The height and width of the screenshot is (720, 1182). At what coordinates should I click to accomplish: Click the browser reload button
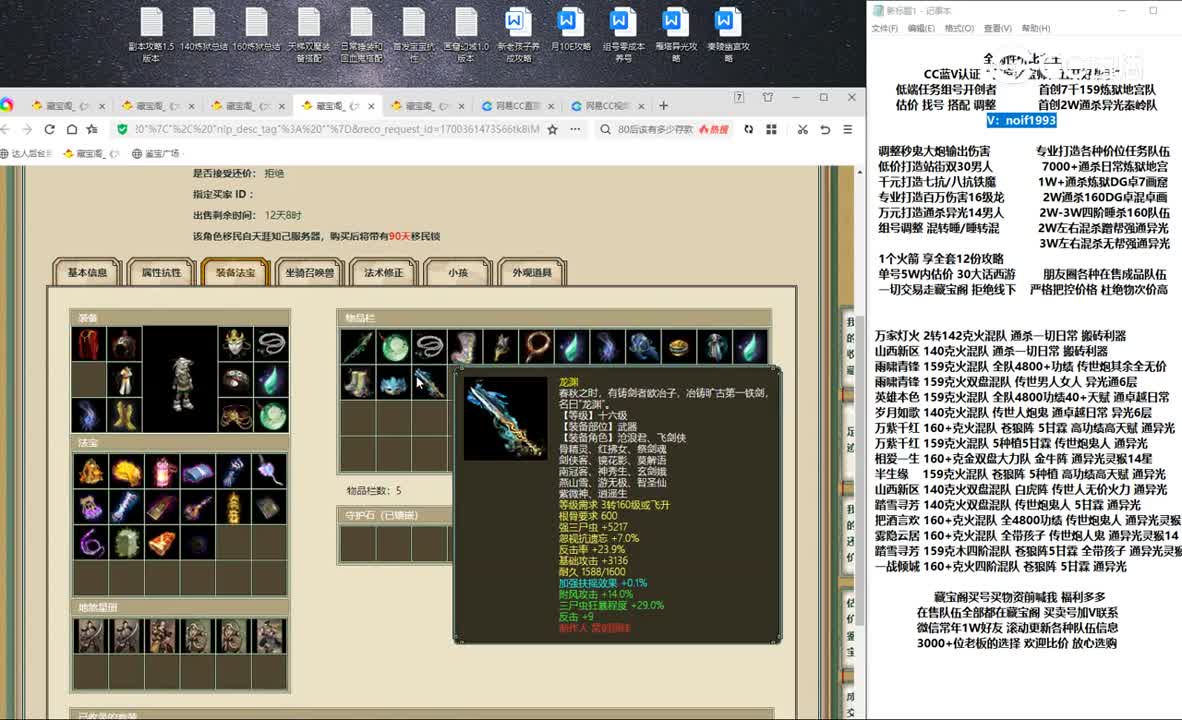[49, 130]
